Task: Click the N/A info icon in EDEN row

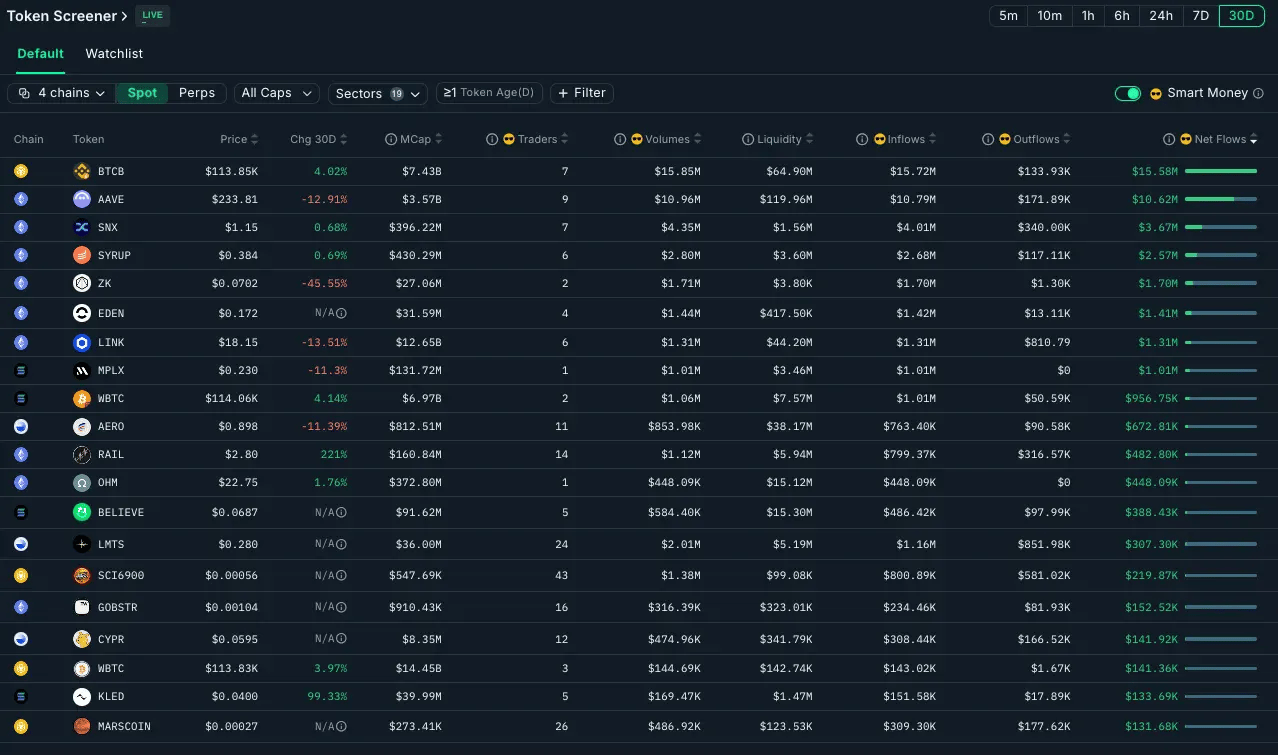Action: (341, 313)
